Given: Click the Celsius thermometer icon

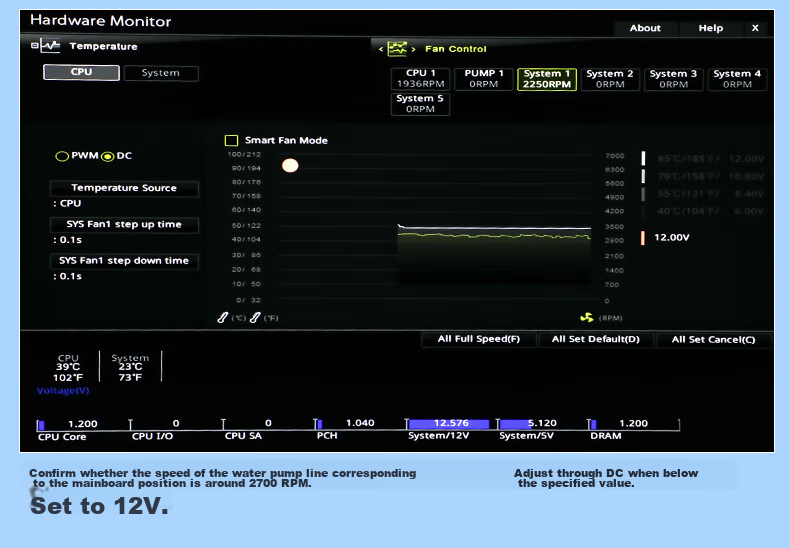Looking at the screenshot, I should (223, 318).
